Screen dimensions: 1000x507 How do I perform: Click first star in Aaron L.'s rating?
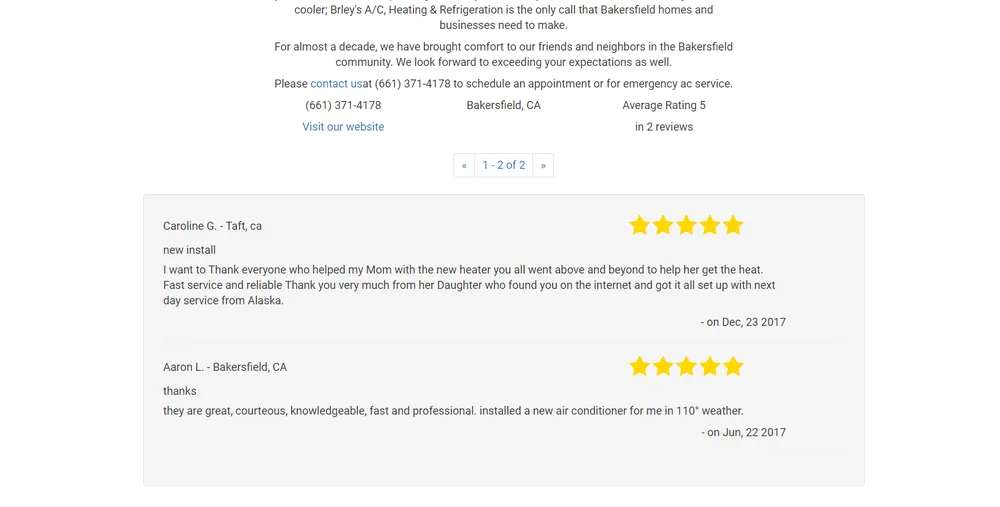[x=640, y=367]
